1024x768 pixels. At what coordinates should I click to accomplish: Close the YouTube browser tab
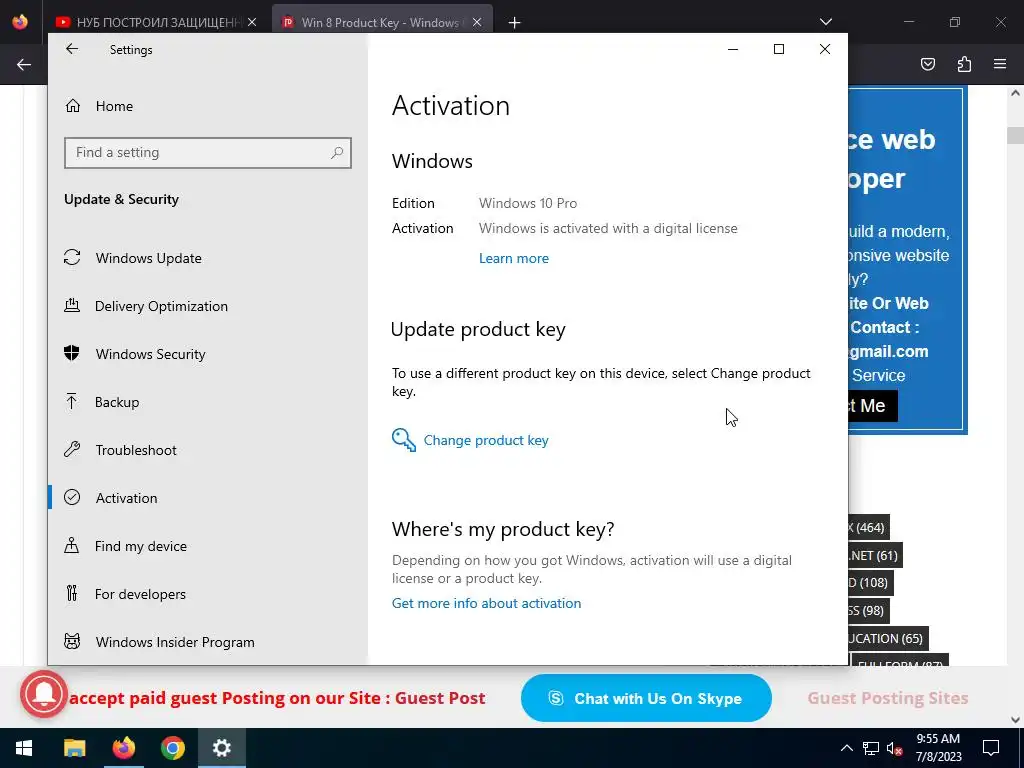pyautogui.click(x=252, y=22)
